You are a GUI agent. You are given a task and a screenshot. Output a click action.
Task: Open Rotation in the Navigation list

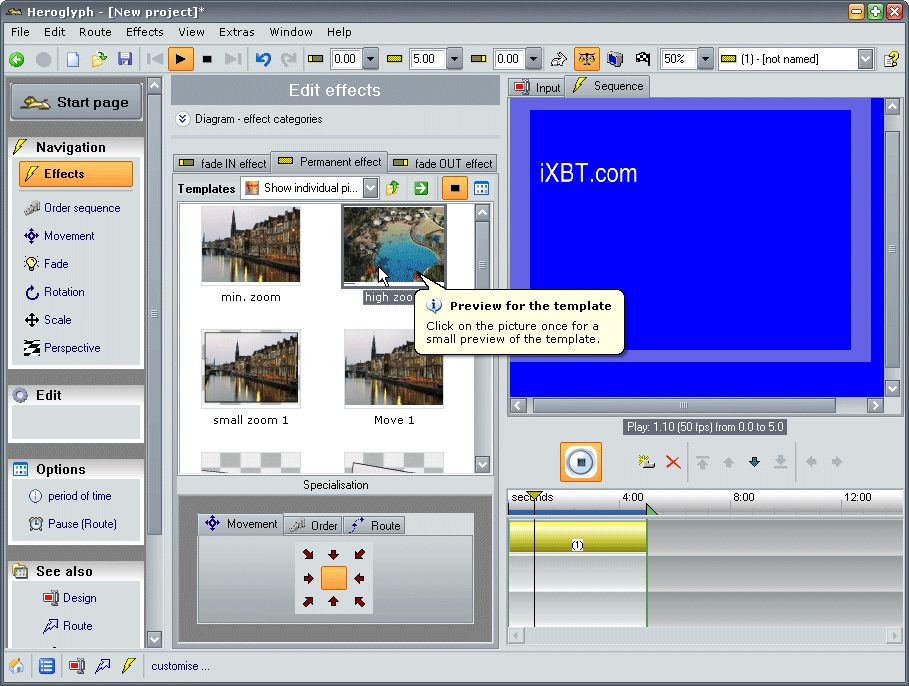[x=54, y=292]
